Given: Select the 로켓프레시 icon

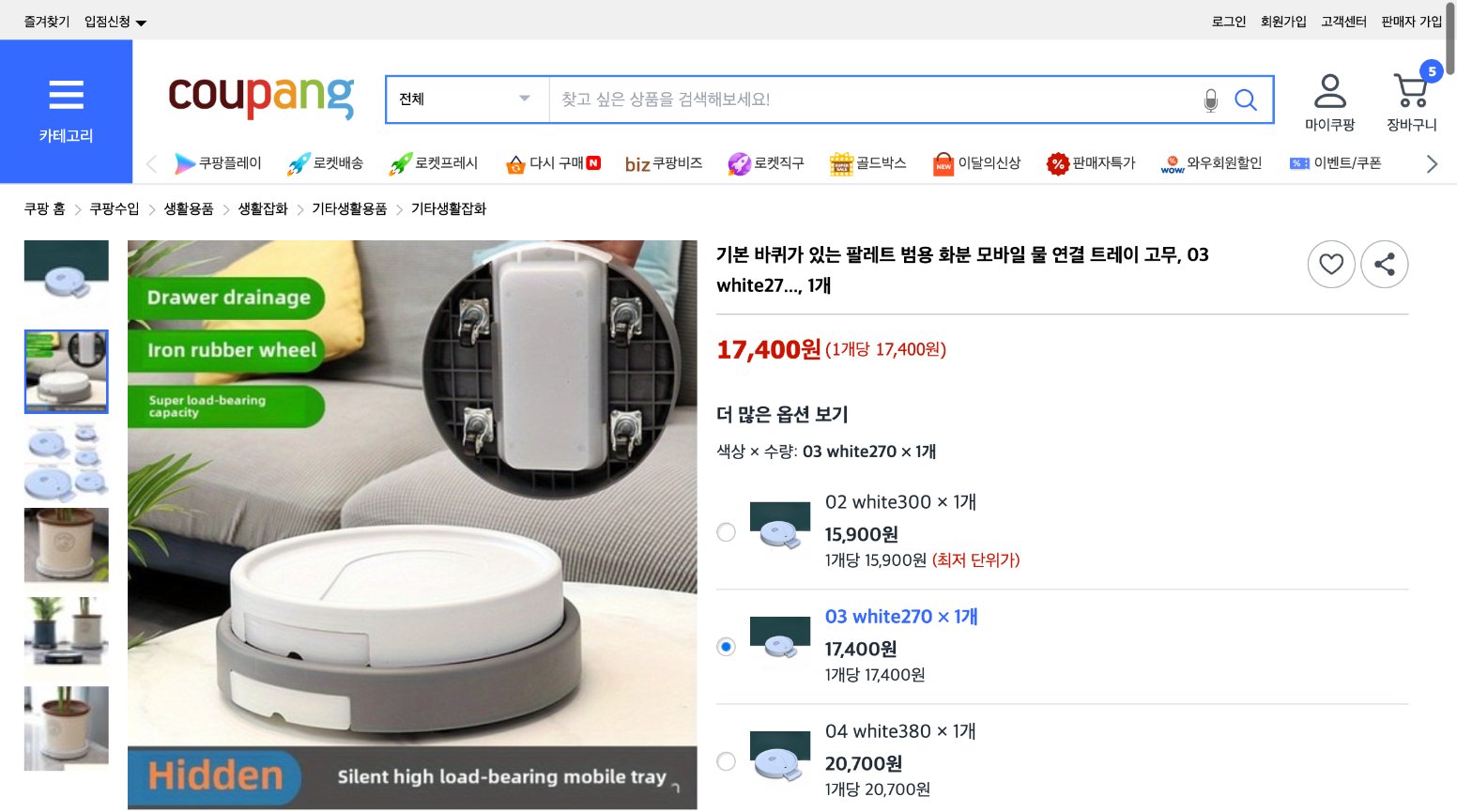Looking at the screenshot, I should (x=433, y=162).
